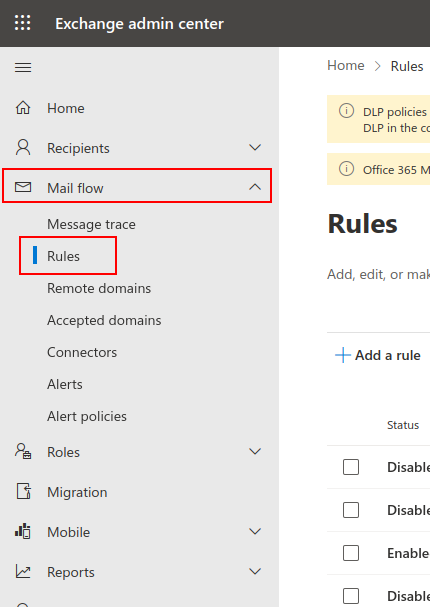Check the last visible Disabled rule checkbox
This screenshot has height=607, width=430.
pyautogui.click(x=351, y=596)
